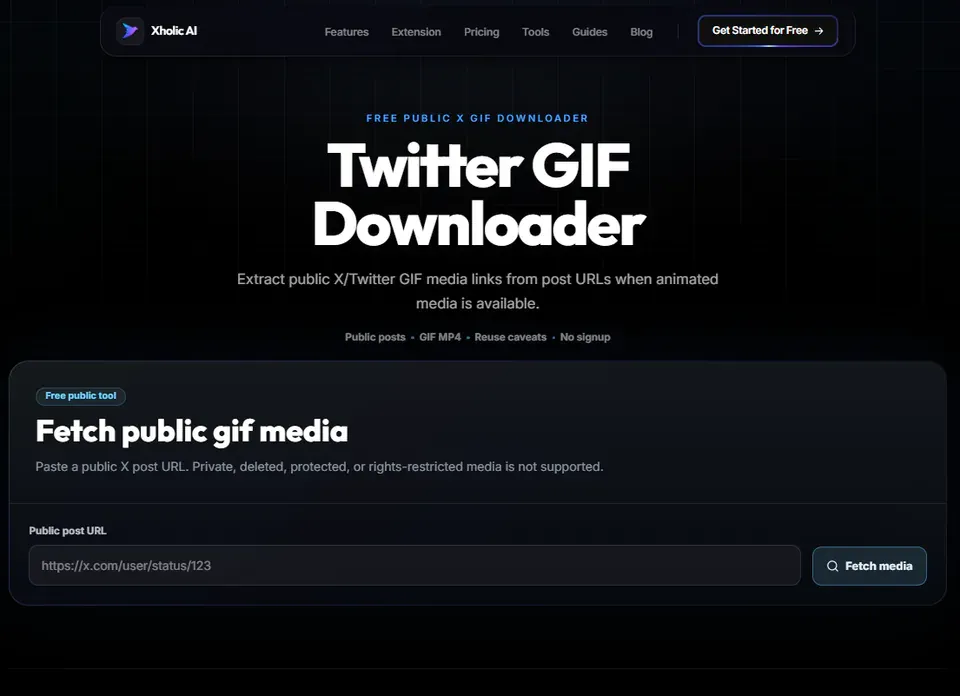
Task: Visit the Blog link
Action: point(641,32)
